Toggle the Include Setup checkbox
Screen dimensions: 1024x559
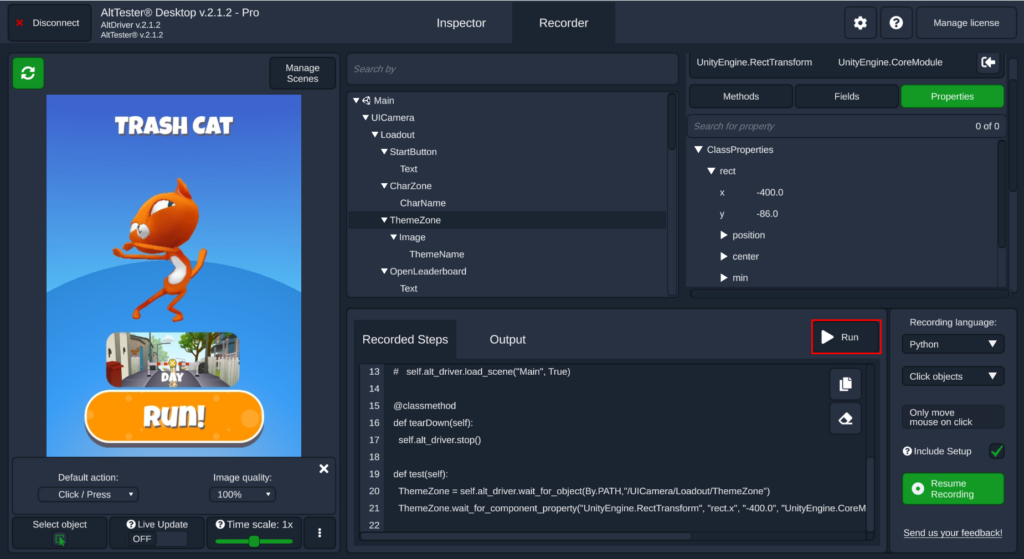(x=996, y=451)
